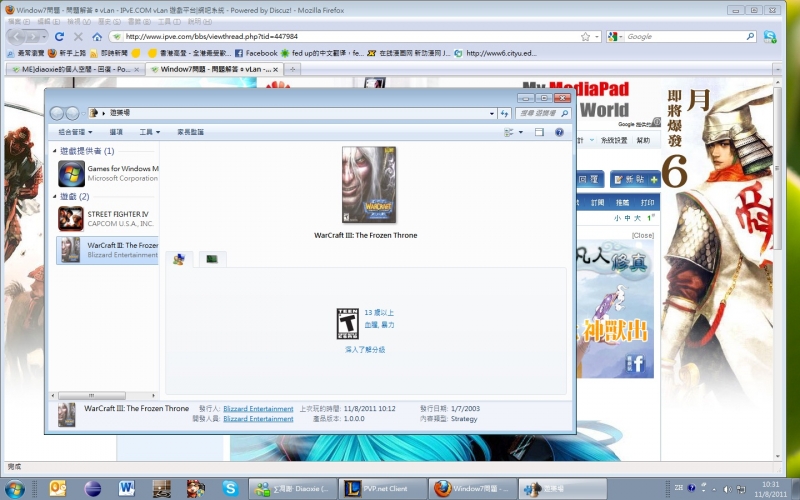Screen dimensions: 800x500
Task: Collapse the 遊戲 (2) group
Action: click(55, 196)
